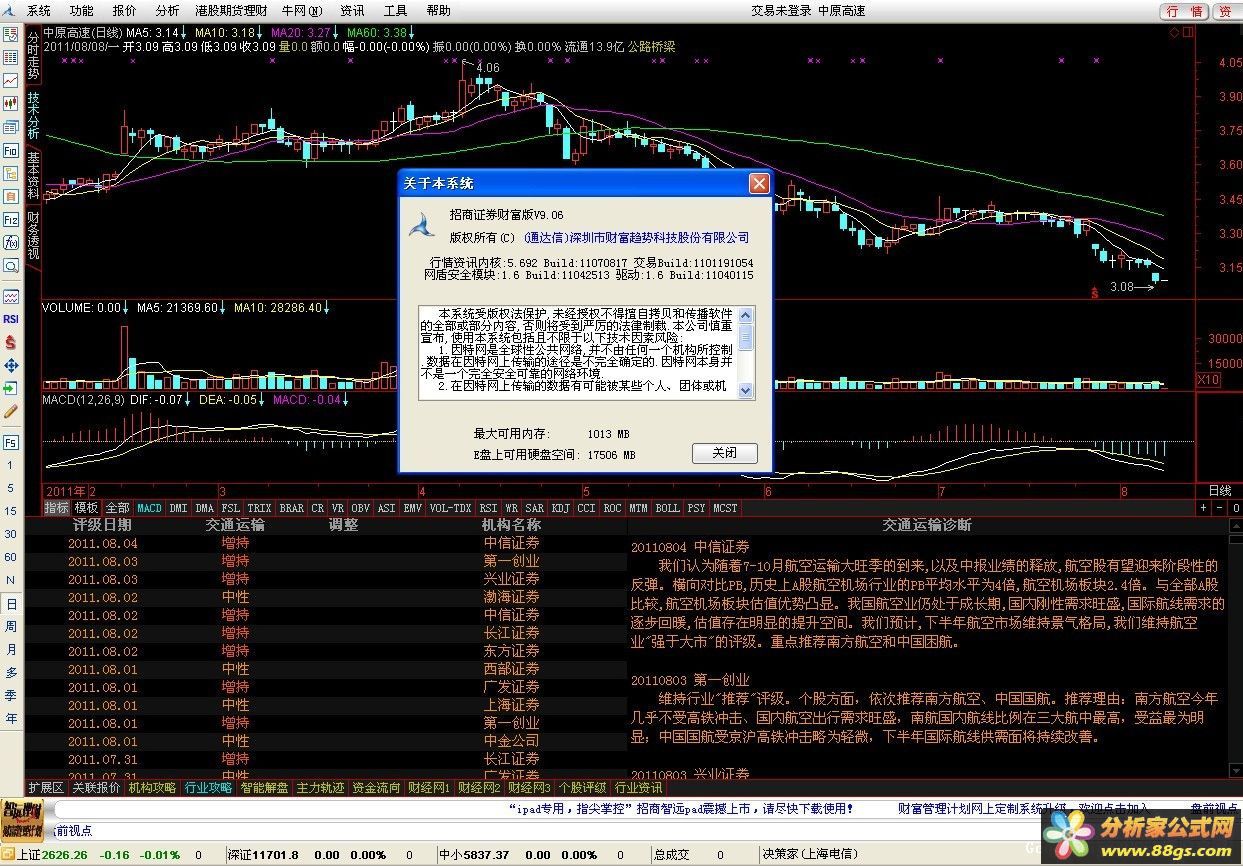The height and width of the screenshot is (866, 1243).
Task: Click the 日线 period label at chart corner
Action: (x=1221, y=491)
